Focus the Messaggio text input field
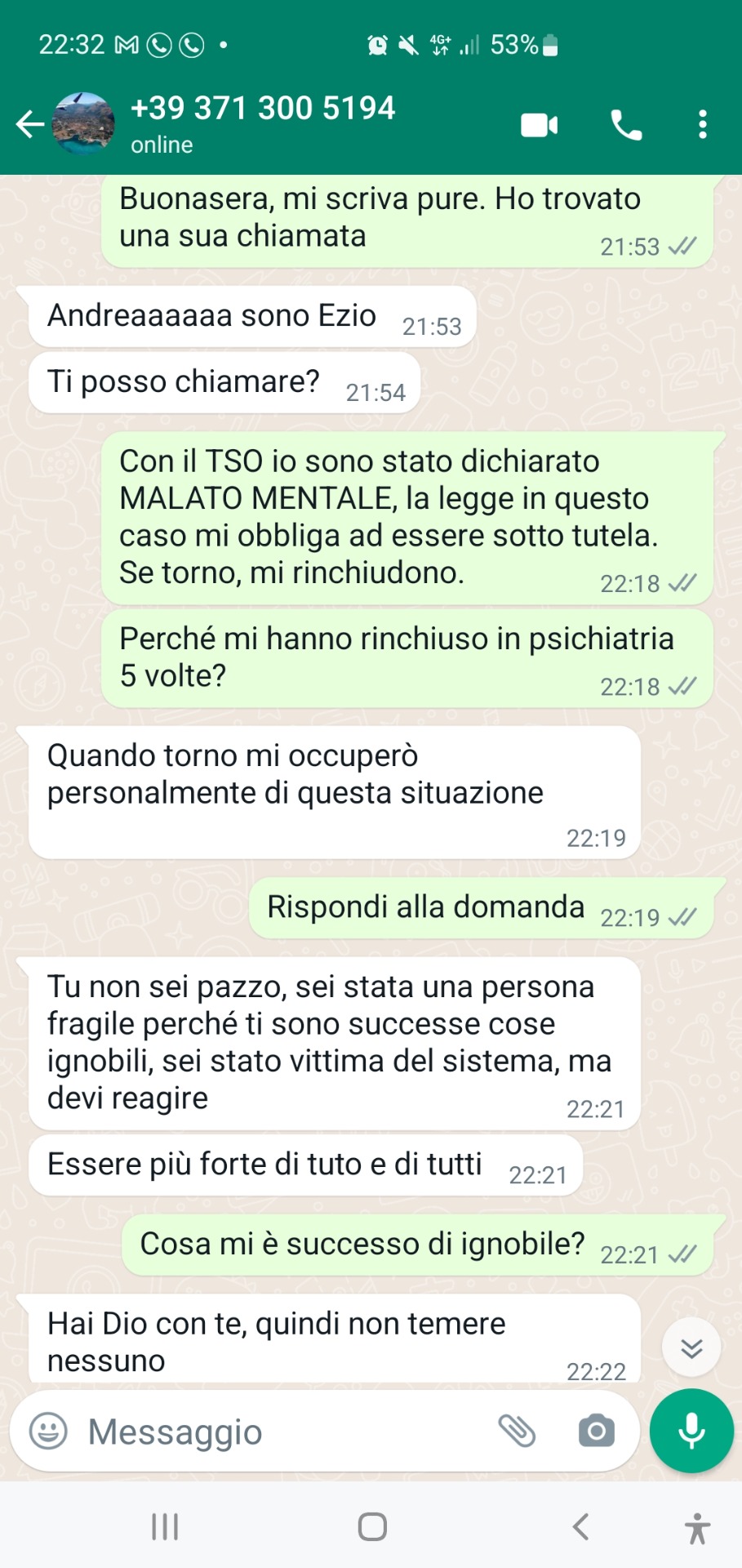 [282, 1431]
